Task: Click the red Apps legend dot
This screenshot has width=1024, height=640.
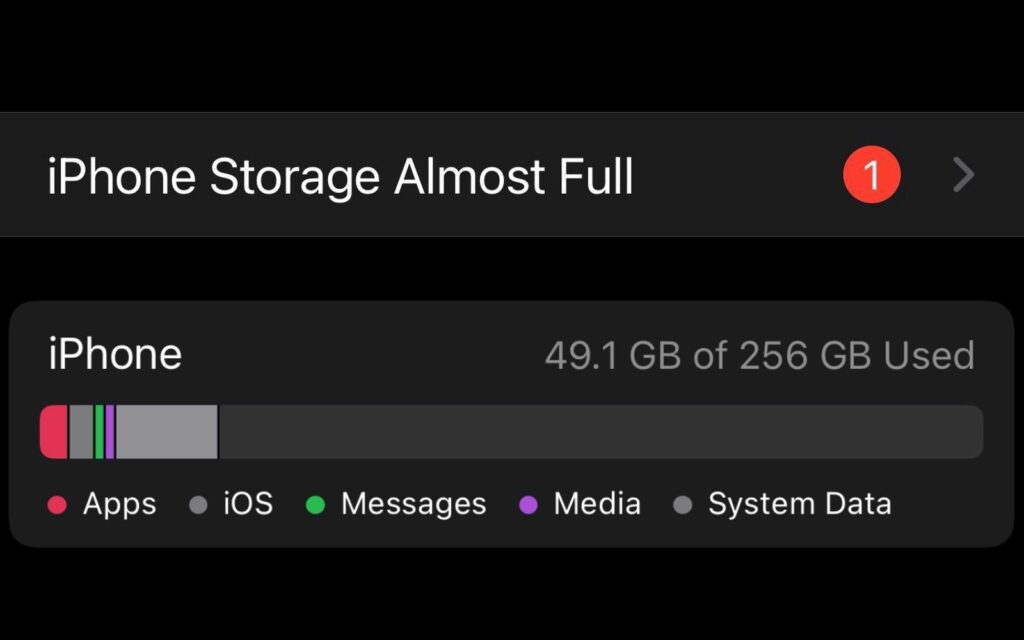Action: (x=57, y=505)
